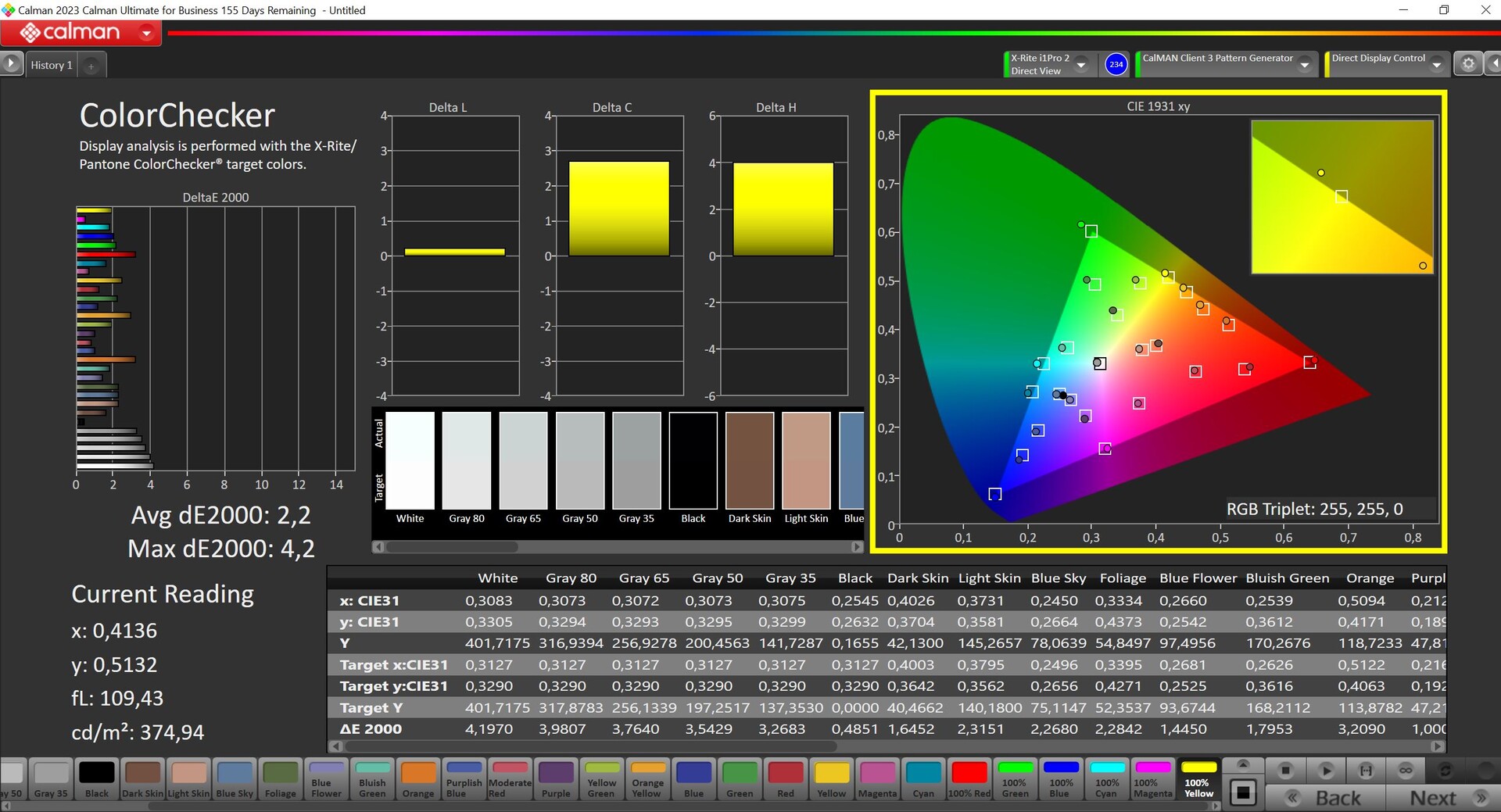The width and height of the screenshot is (1501, 812).
Task: Select the 100% Yellow color patch
Action: click(x=1198, y=778)
